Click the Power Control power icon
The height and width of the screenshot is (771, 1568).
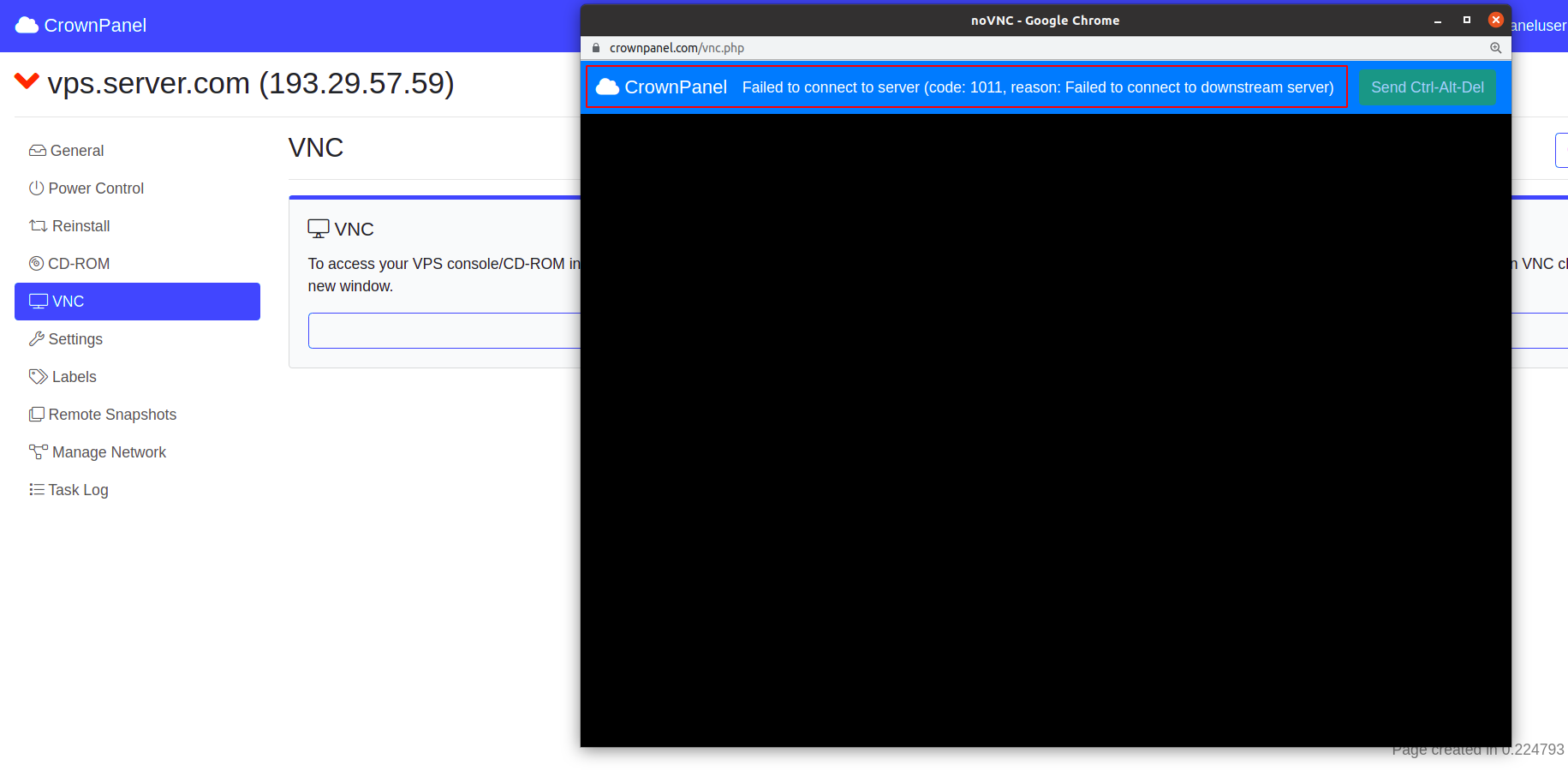pos(37,188)
